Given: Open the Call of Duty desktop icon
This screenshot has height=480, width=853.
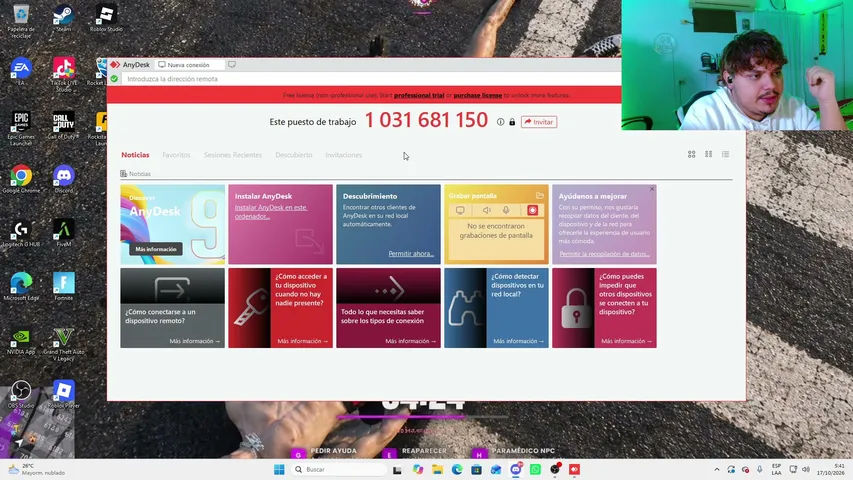Looking at the screenshot, I should click(64, 125).
